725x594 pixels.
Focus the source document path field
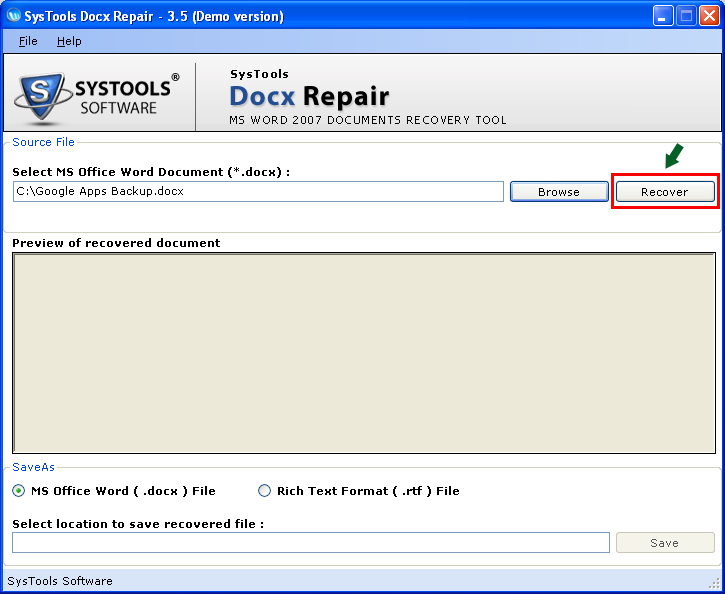pyautogui.click(x=258, y=191)
